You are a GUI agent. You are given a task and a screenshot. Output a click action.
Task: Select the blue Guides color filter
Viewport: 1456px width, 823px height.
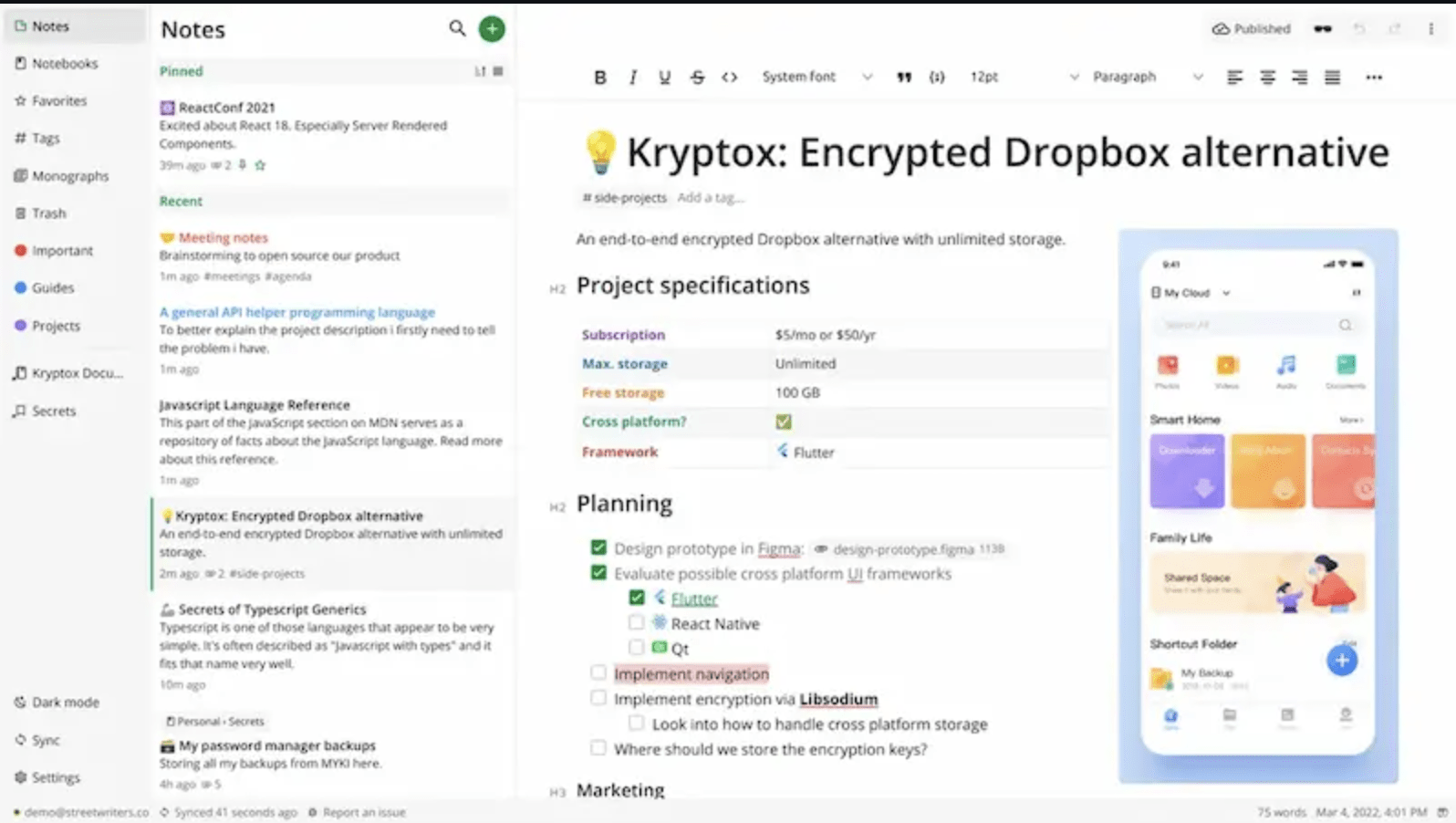point(73,288)
